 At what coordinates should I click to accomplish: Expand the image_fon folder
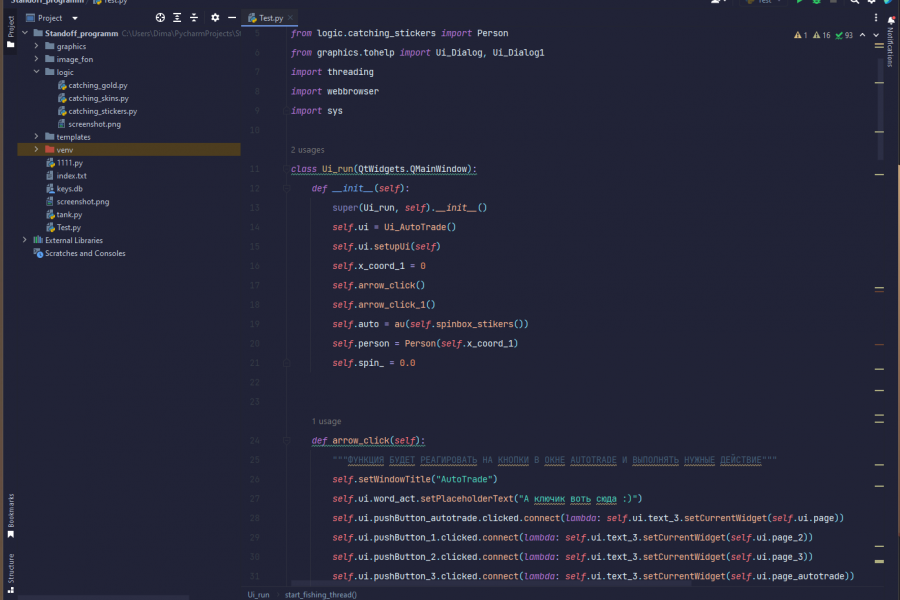(x=36, y=59)
